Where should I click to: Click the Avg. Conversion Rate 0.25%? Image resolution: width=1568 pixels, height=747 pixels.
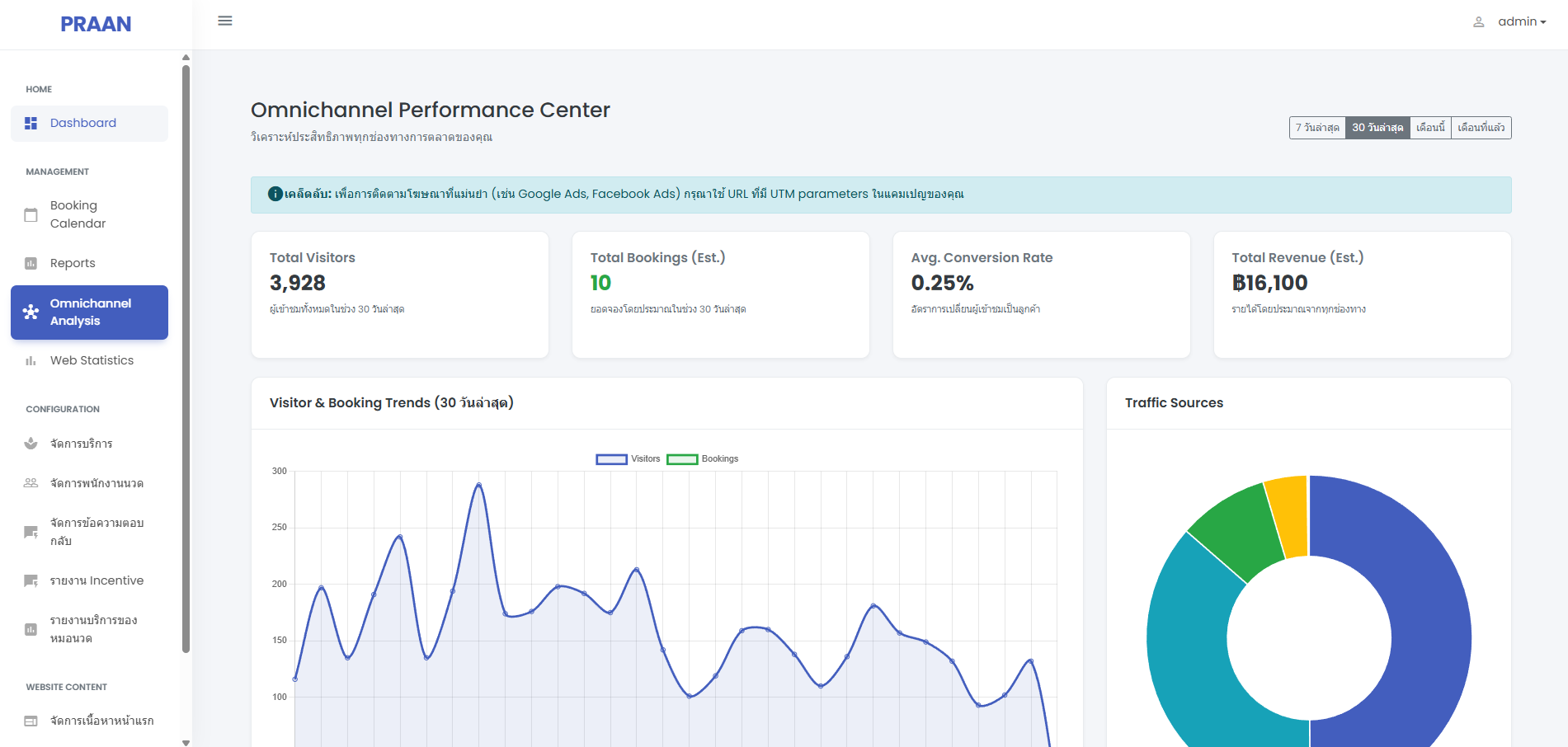pos(942,283)
